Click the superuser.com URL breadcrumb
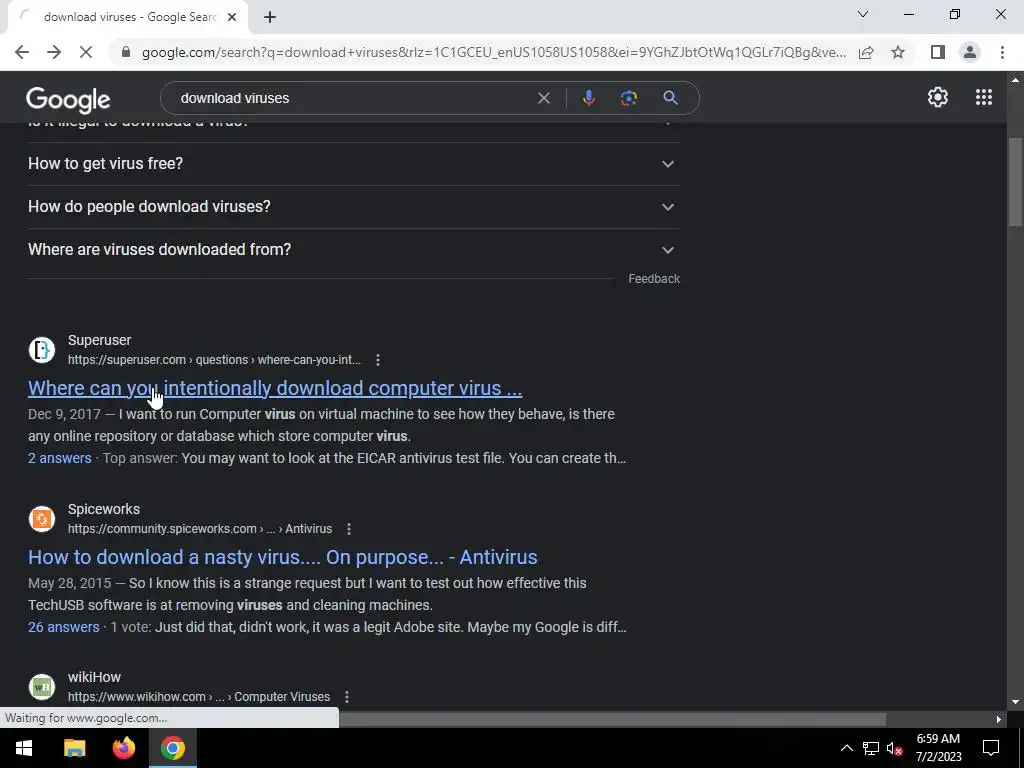1024x768 pixels. coord(214,360)
